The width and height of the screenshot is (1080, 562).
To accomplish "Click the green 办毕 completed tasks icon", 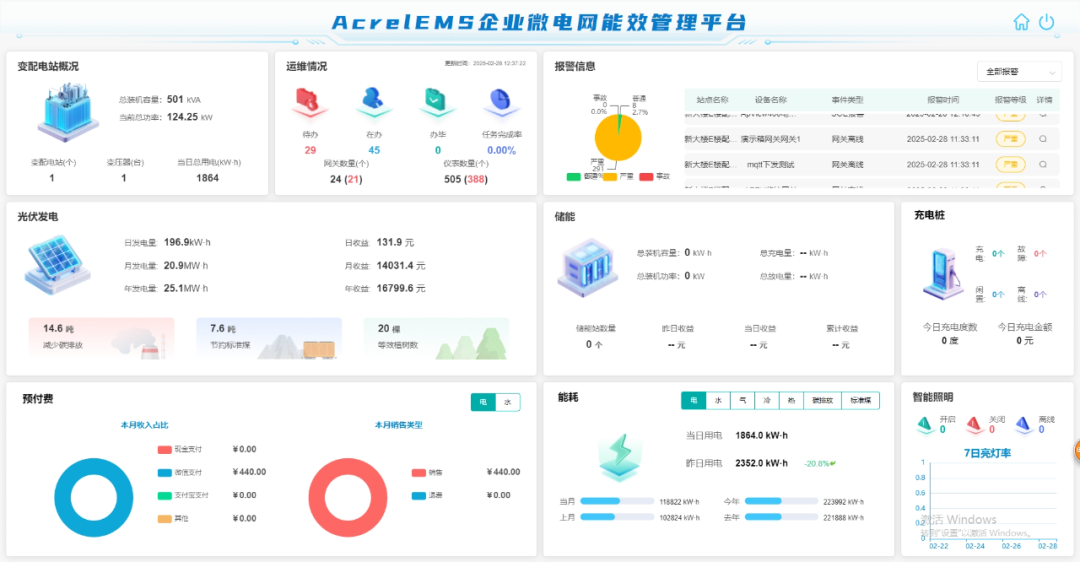I will point(437,101).
